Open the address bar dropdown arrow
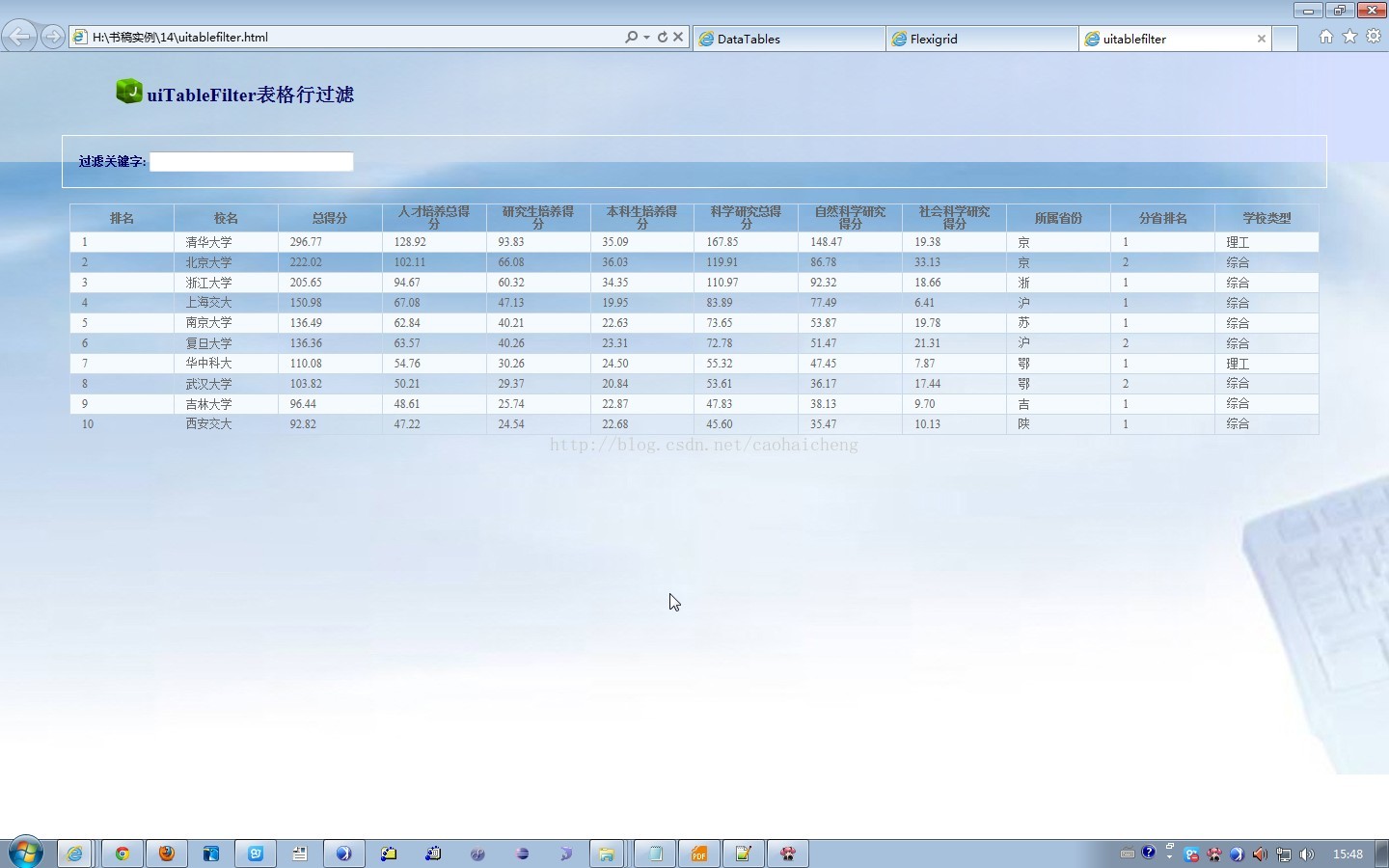The width and height of the screenshot is (1389, 868). click(646, 38)
